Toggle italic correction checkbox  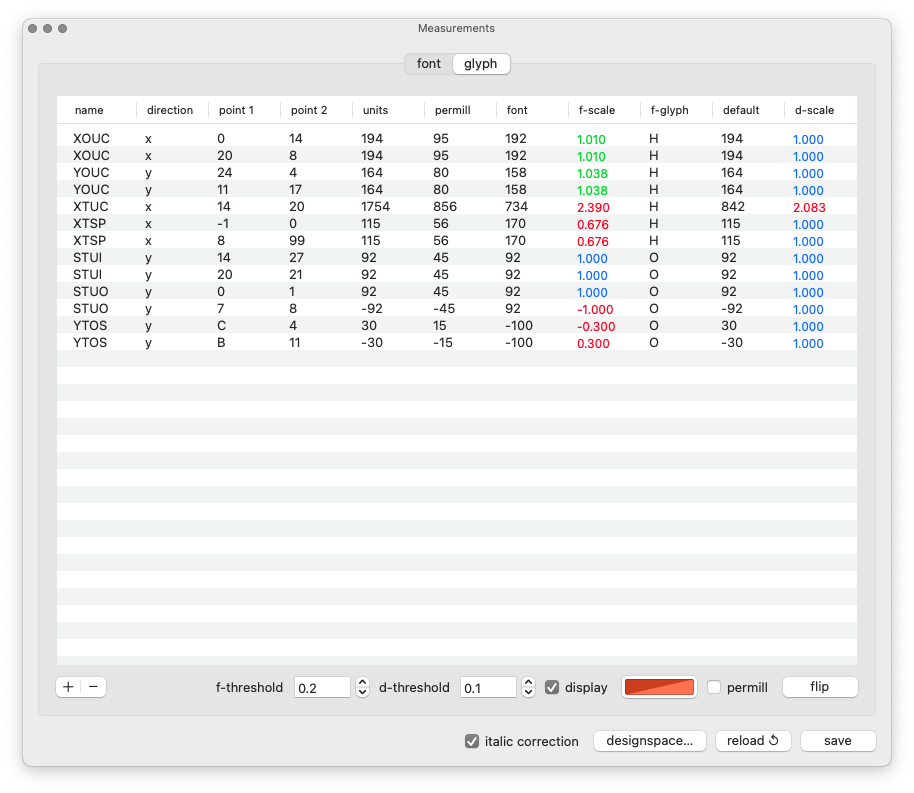472,741
